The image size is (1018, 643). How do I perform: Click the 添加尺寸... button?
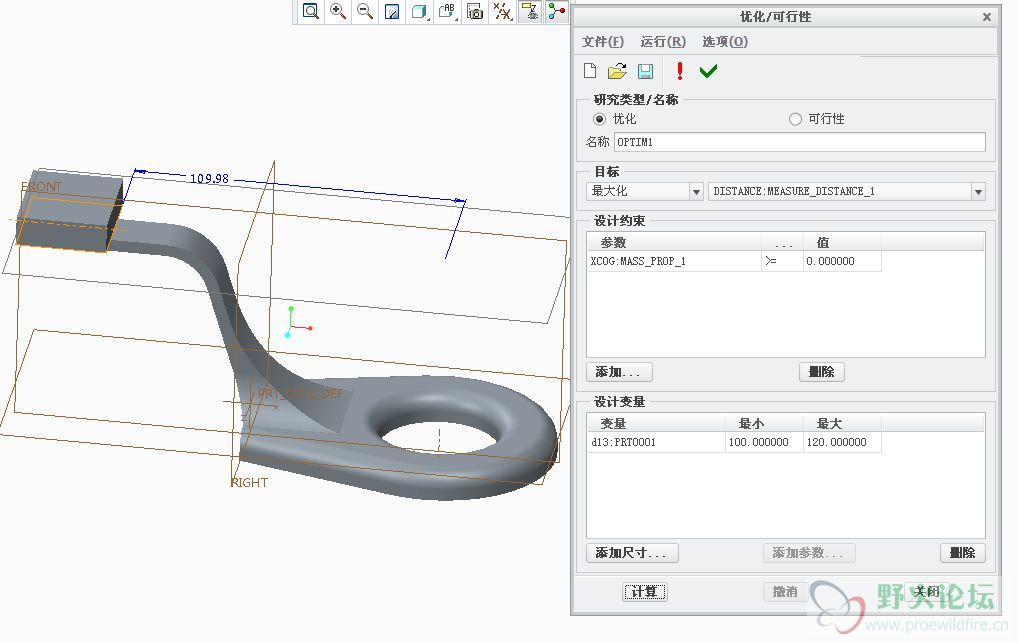(x=632, y=553)
